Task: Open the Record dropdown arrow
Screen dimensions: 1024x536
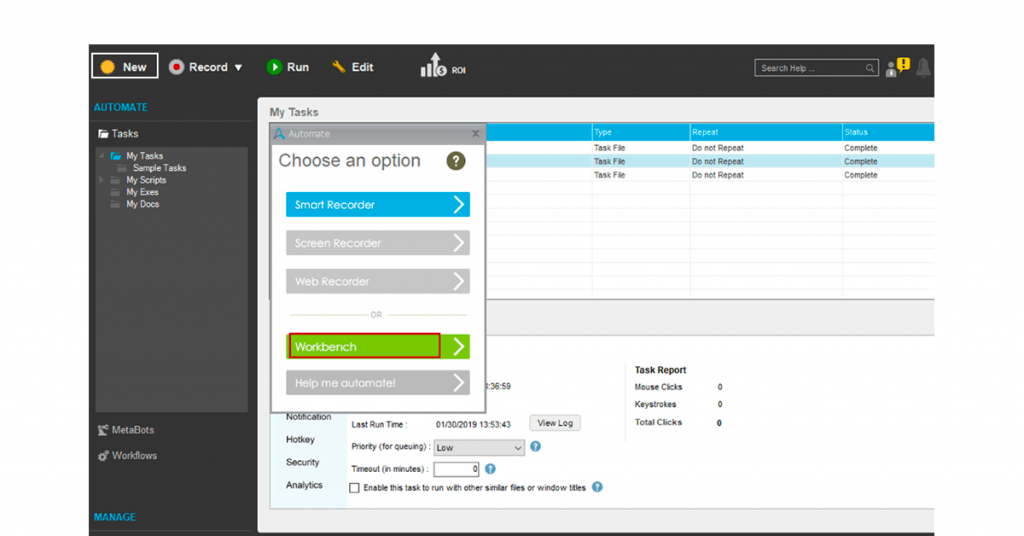Action: click(238, 67)
